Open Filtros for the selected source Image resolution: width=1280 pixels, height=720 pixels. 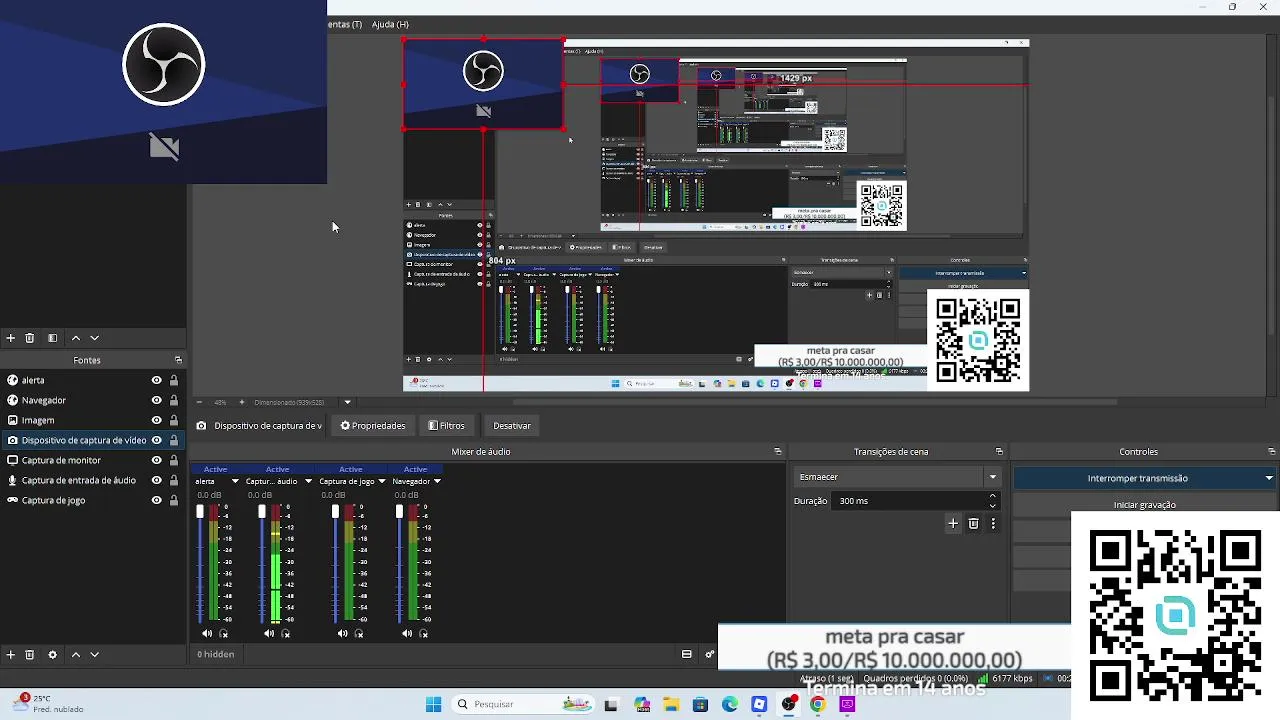(x=446, y=425)
